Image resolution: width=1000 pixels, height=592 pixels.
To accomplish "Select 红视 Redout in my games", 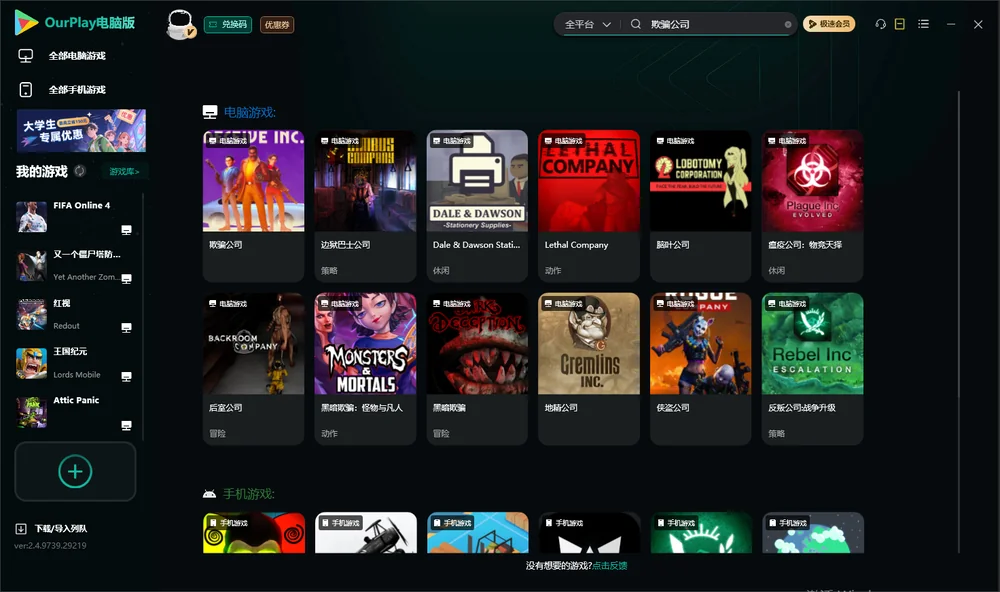I will click(75, 314).
